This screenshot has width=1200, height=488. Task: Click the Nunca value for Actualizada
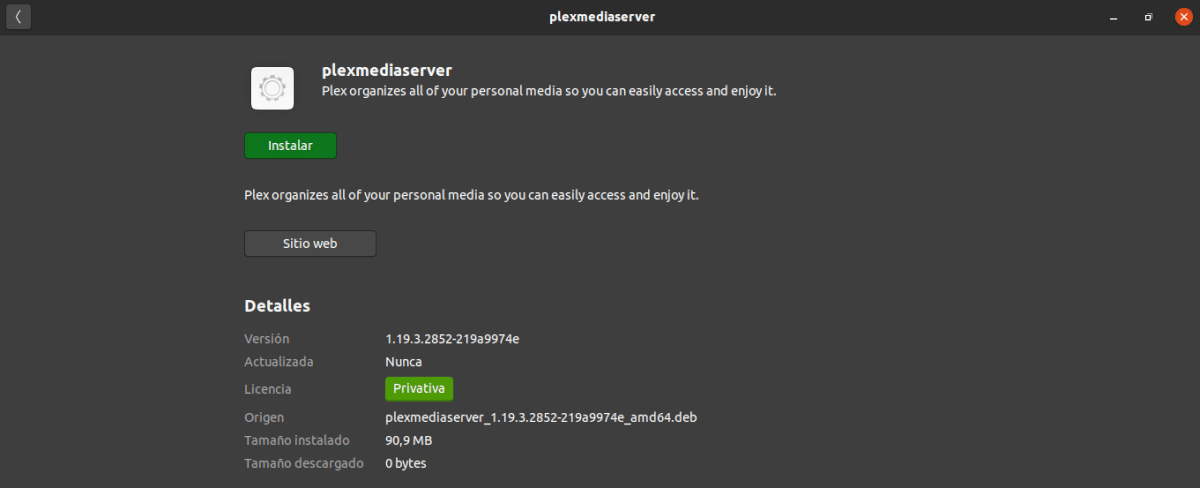404,362
